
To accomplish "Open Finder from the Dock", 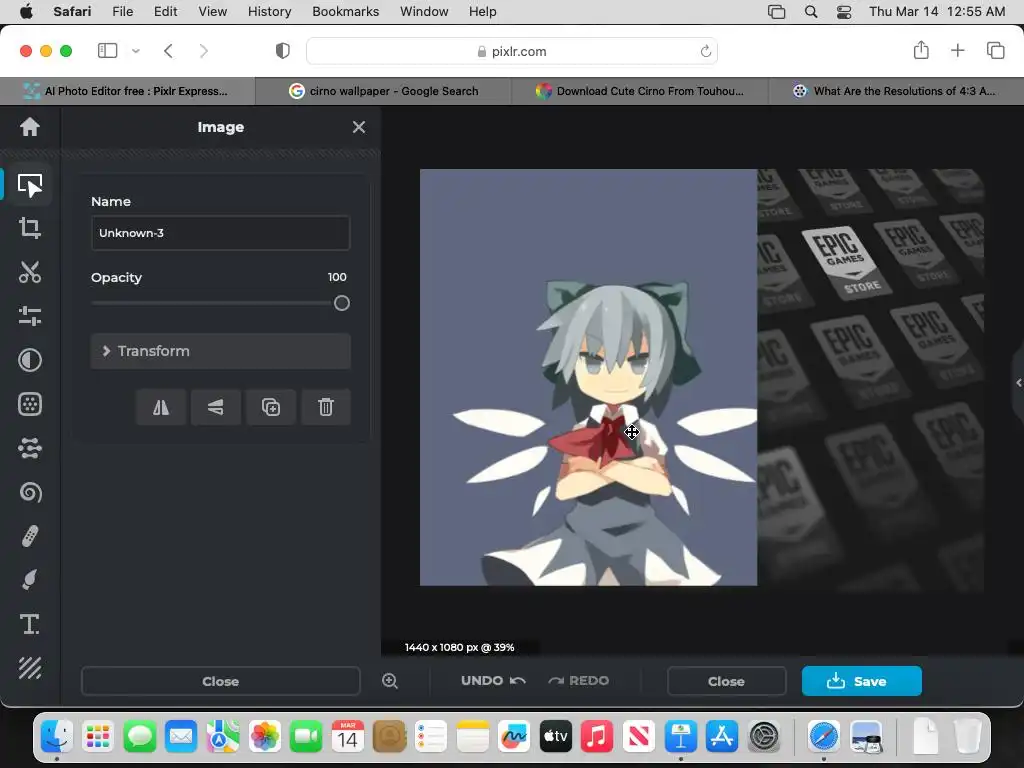I will [x=57, y=737].
